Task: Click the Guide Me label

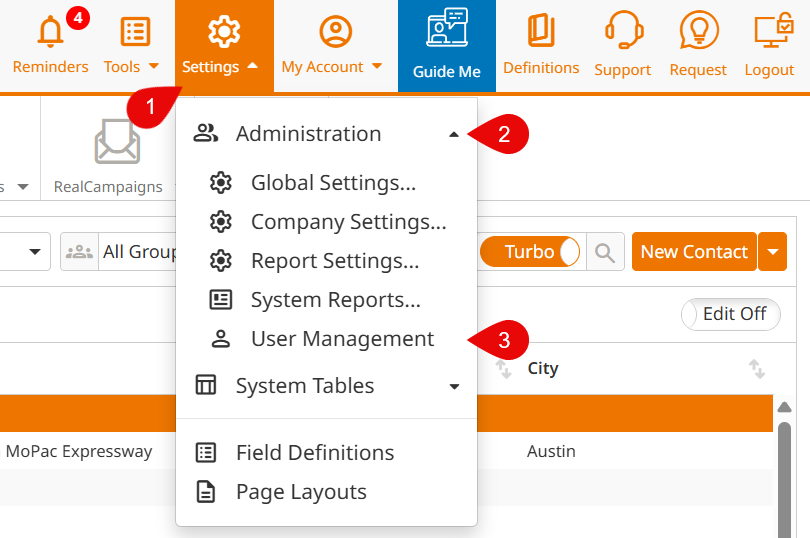Action: click(x=447, y=72)
